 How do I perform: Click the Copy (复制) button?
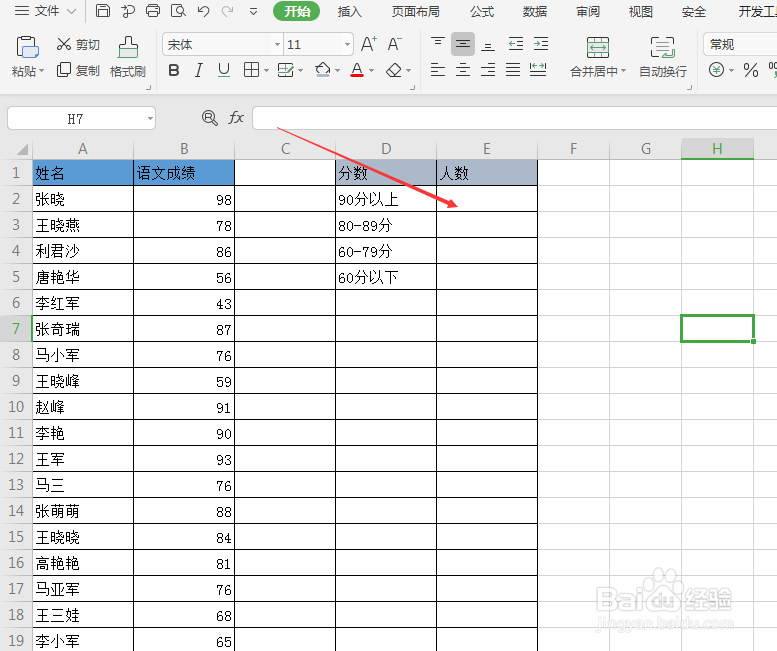78,70
